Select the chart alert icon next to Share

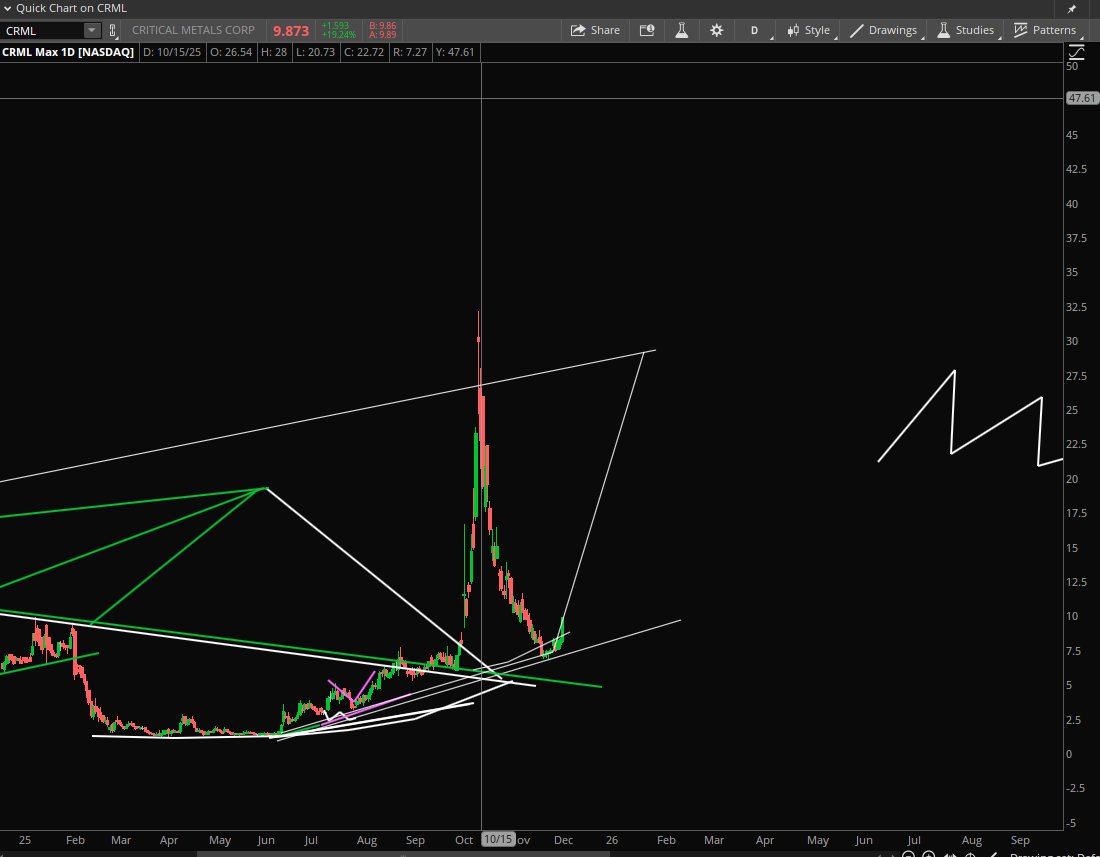point(646,30)
